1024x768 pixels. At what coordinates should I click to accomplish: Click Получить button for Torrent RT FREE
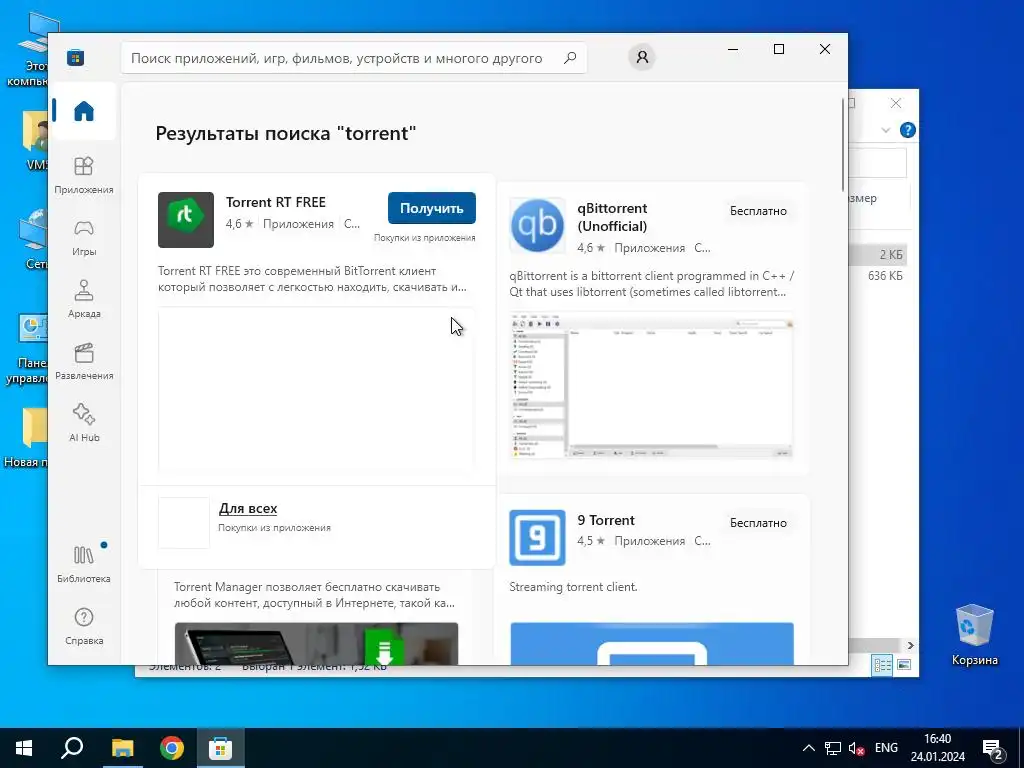[x=432, y=208]
